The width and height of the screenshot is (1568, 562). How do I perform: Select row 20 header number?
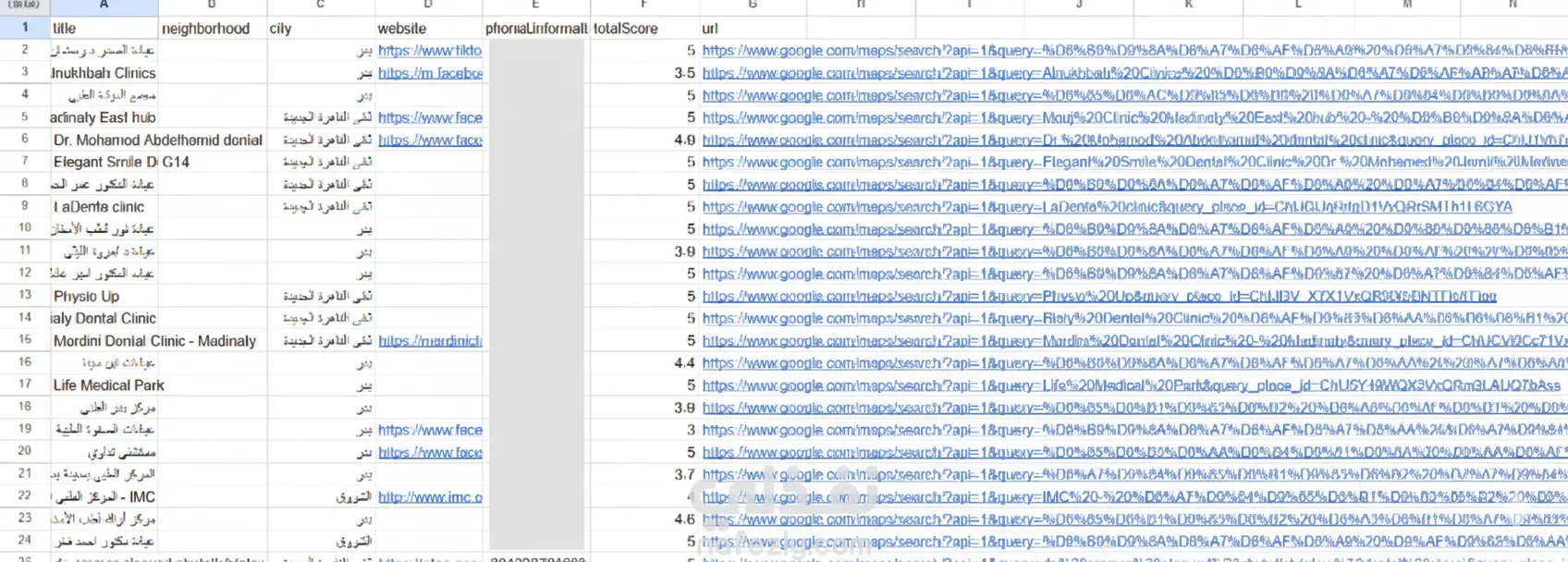click(25, 451)
